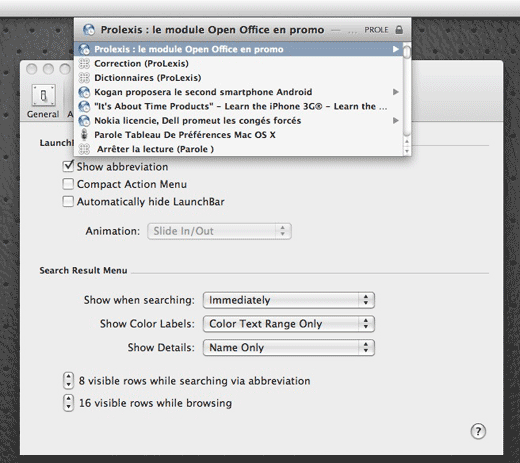This screenshot has width=520, height=463.
Task: Click microphone icon beside Parole Tableau row
Action: [84, 135]
